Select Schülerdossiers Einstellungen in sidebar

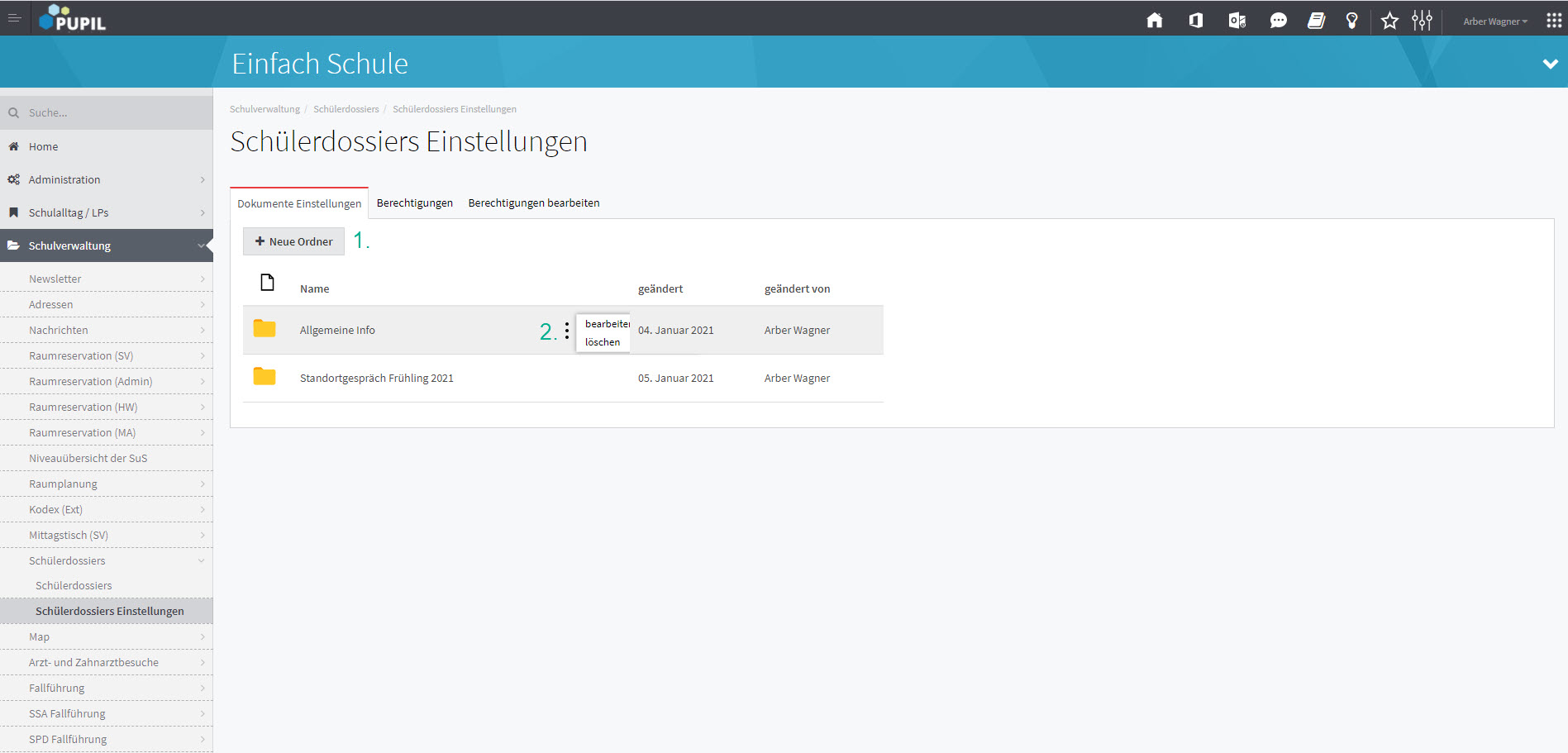107,611
